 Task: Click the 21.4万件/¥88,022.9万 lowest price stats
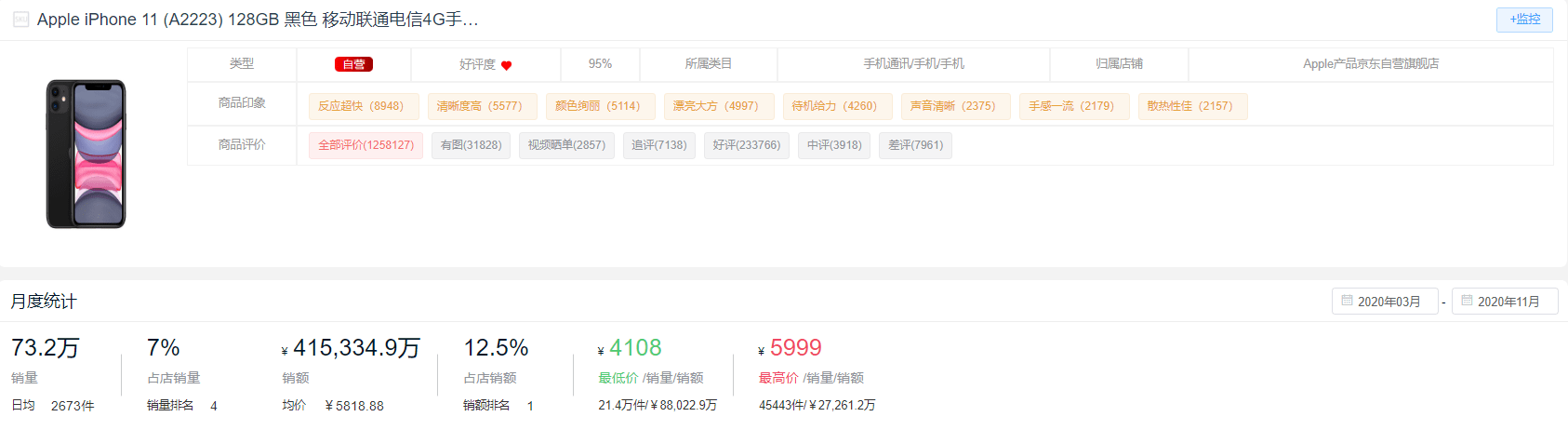click(658, 406)
